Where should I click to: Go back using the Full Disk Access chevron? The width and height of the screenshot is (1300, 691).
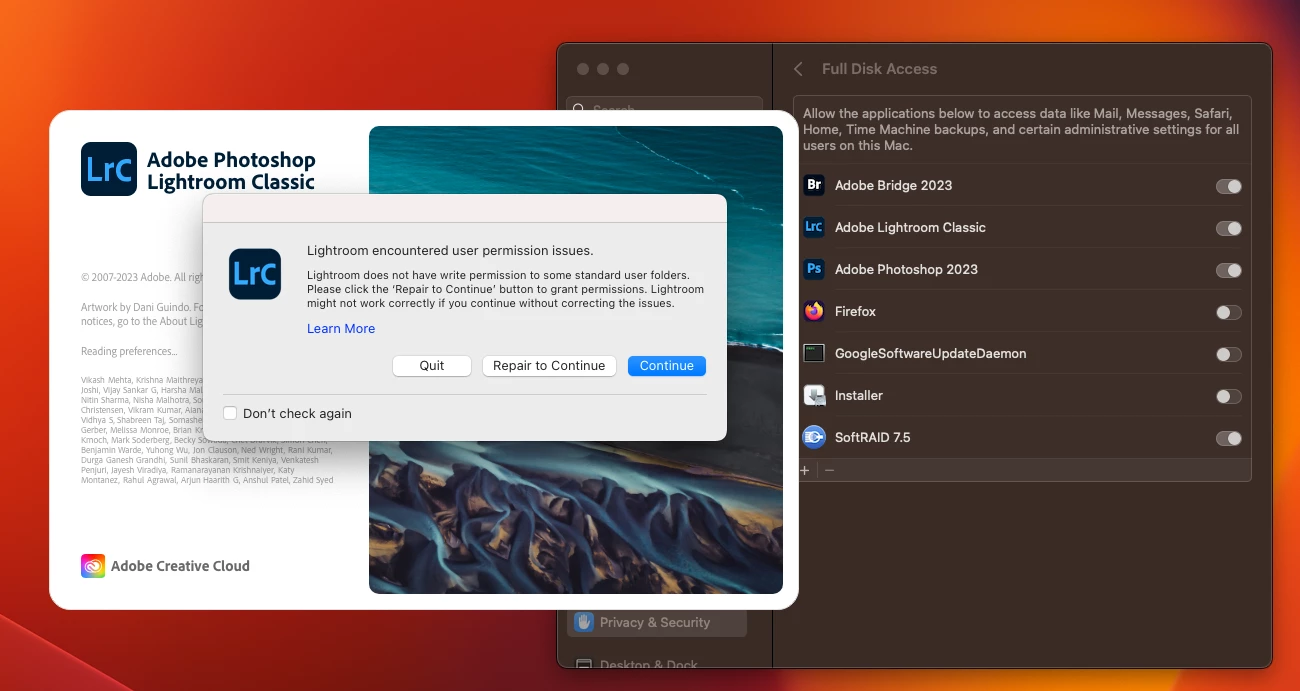point(798,69)
